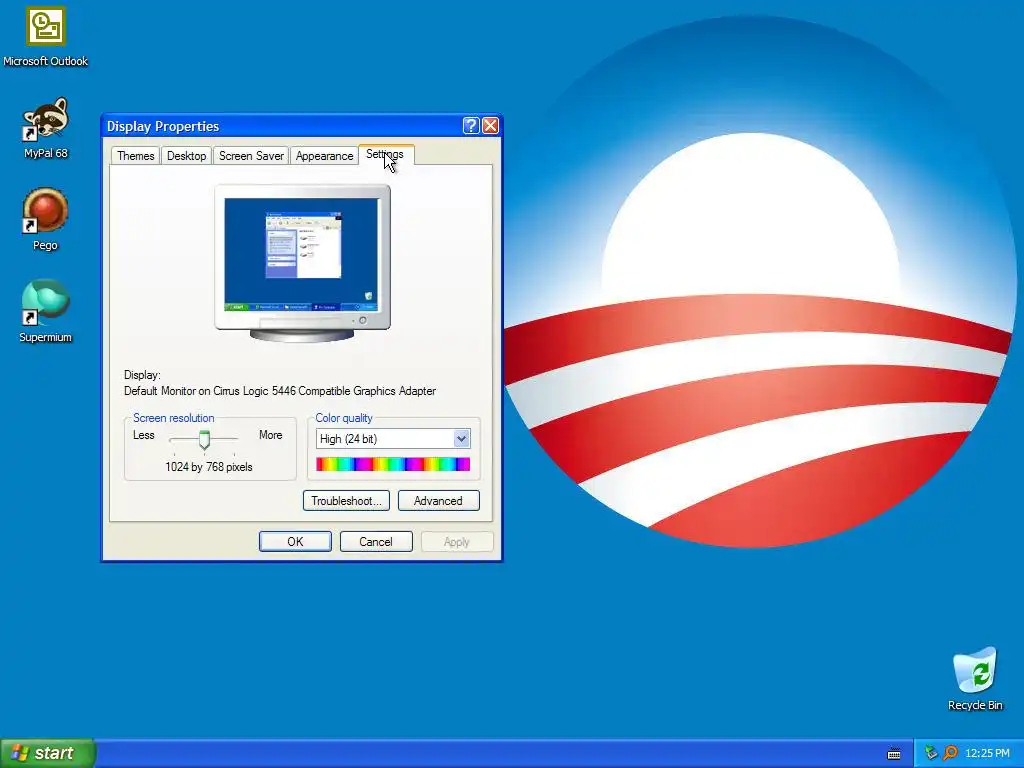The height and width of the screenshot is (768, 1024).
Task: Click the Display Properties help question-mark button
Action: tap(471, 125)
